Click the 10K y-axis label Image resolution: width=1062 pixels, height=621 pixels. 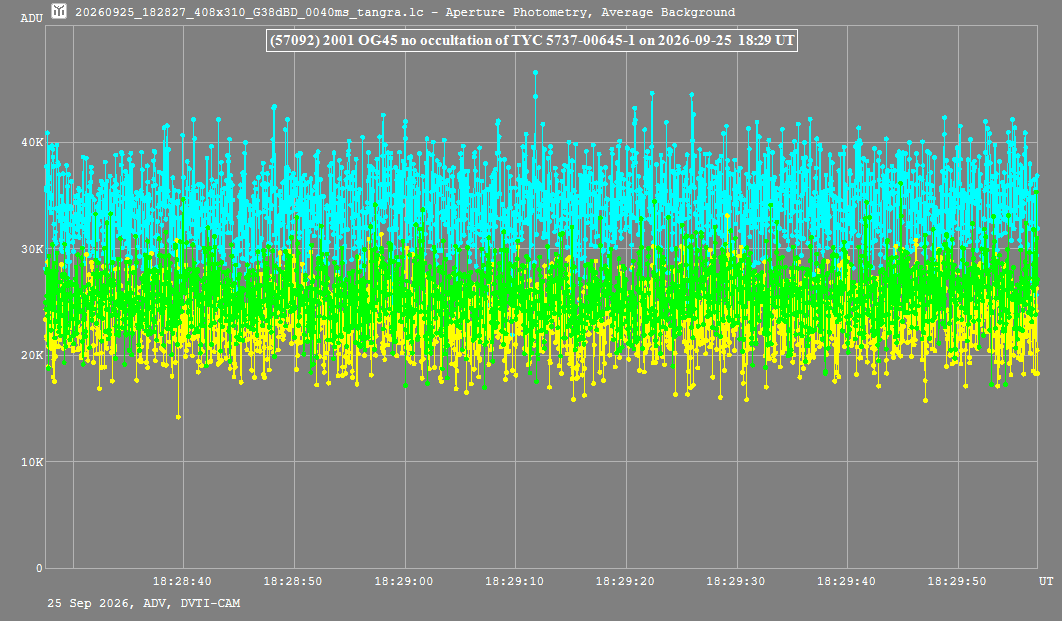[x=32, y=462]
